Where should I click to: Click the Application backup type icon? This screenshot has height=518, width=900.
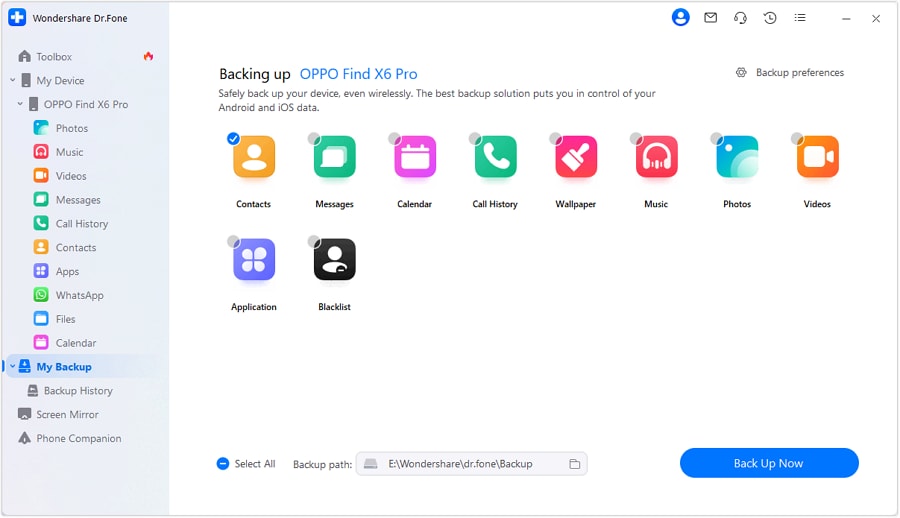pyautogui.click(x=254, y=260)
